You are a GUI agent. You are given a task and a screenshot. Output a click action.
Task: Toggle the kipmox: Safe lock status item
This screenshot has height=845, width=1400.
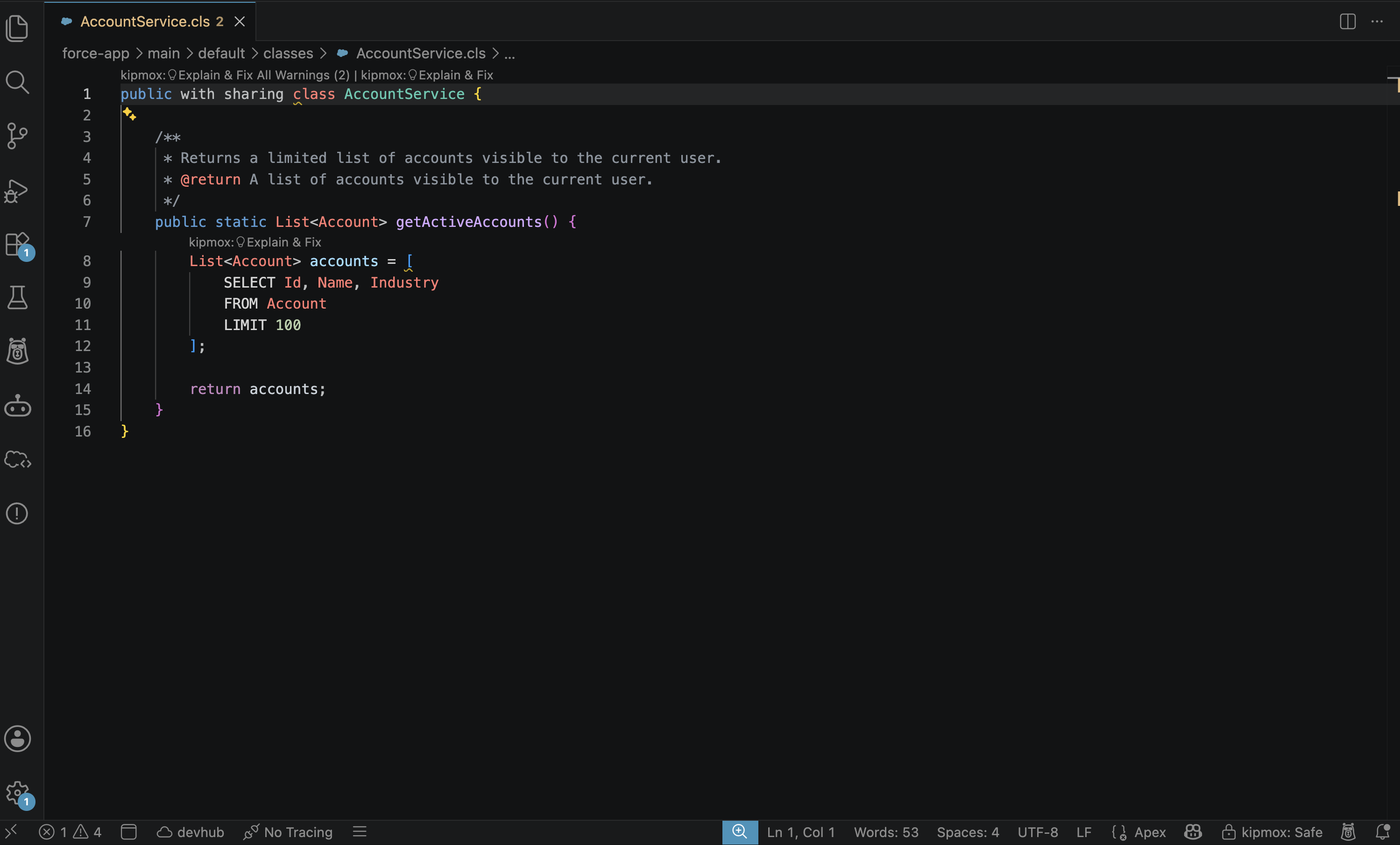coord(1272,832)
